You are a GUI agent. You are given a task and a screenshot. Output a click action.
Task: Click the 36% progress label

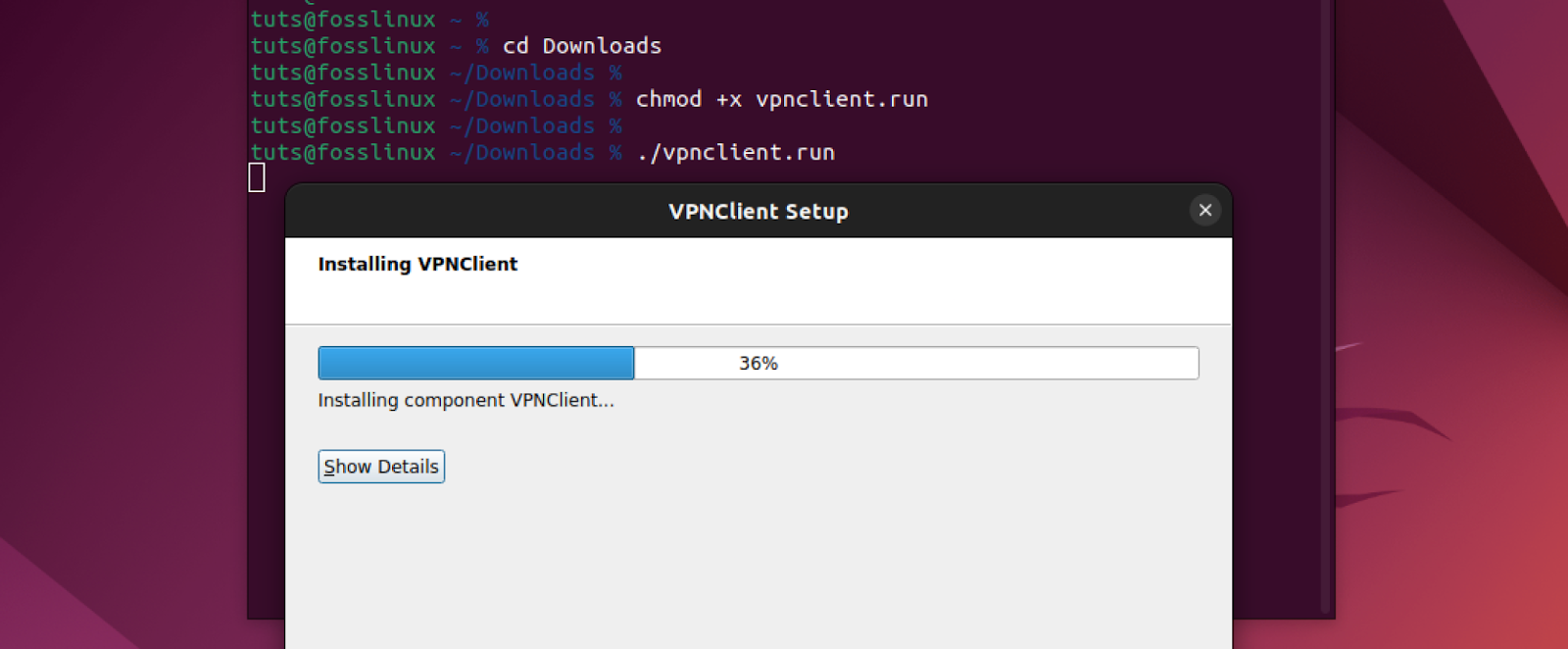759,363
